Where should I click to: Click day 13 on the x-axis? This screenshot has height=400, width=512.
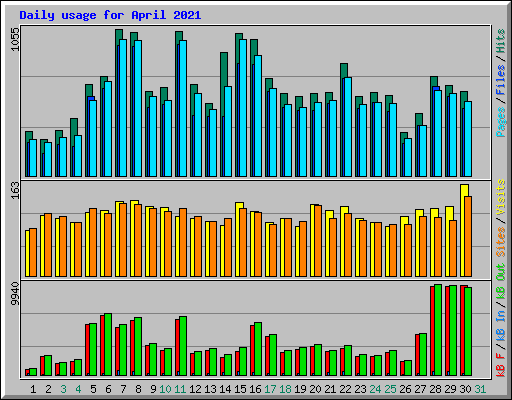(x=210, y=389)
